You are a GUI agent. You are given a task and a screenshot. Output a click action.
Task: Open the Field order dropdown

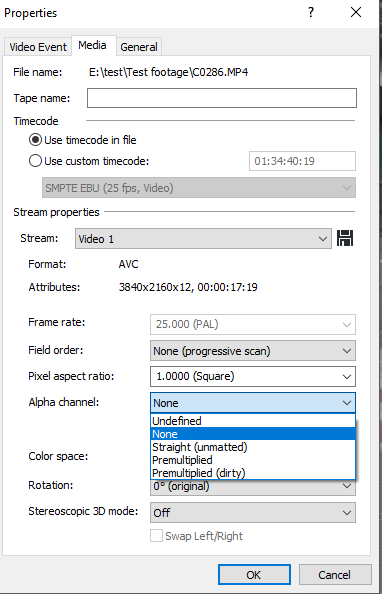click(x=253, y=351)
